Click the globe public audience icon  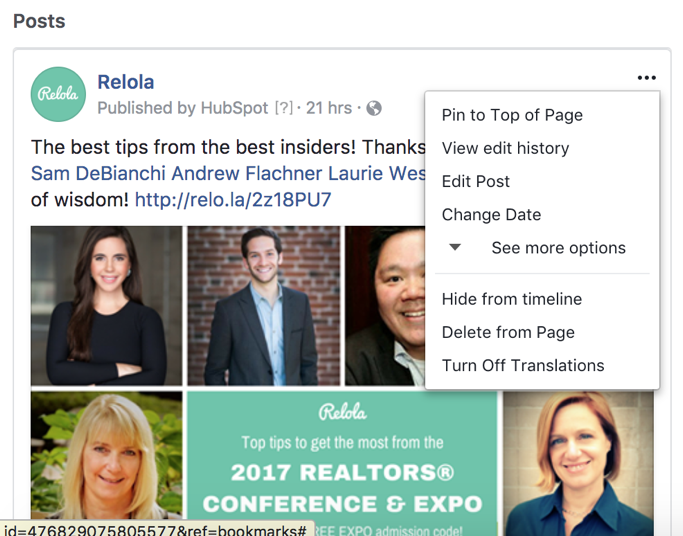click(374, 108)
